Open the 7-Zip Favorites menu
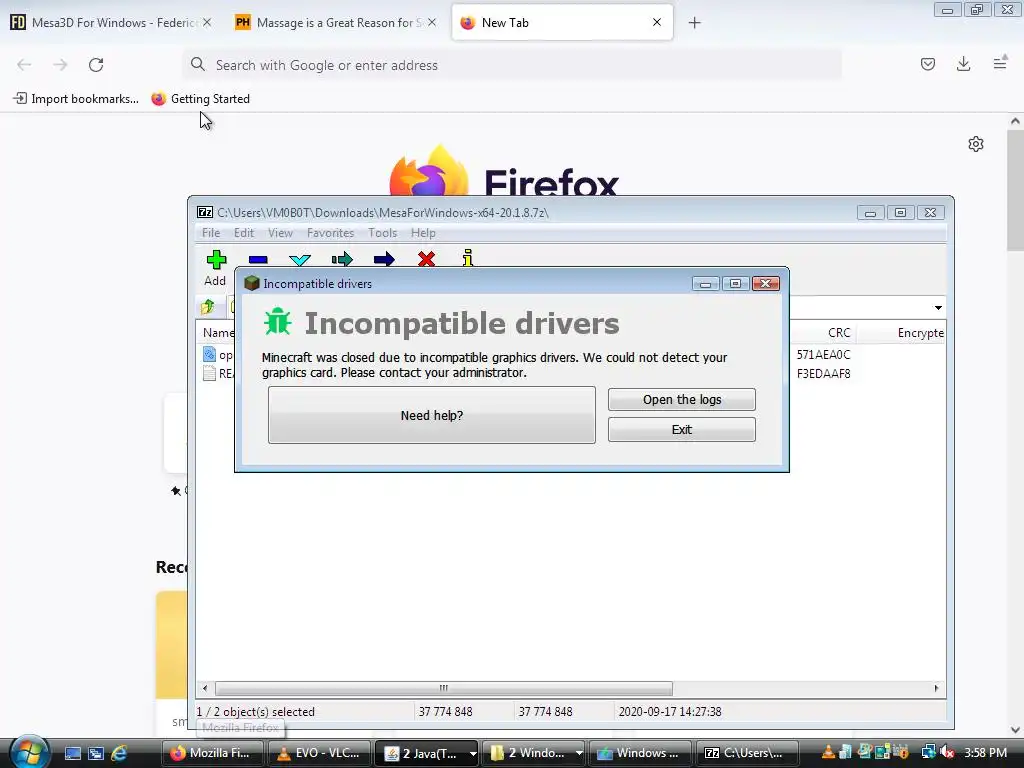Image resolution: width=1024 pixels, height=768 pixels. (x=330, y=233)
